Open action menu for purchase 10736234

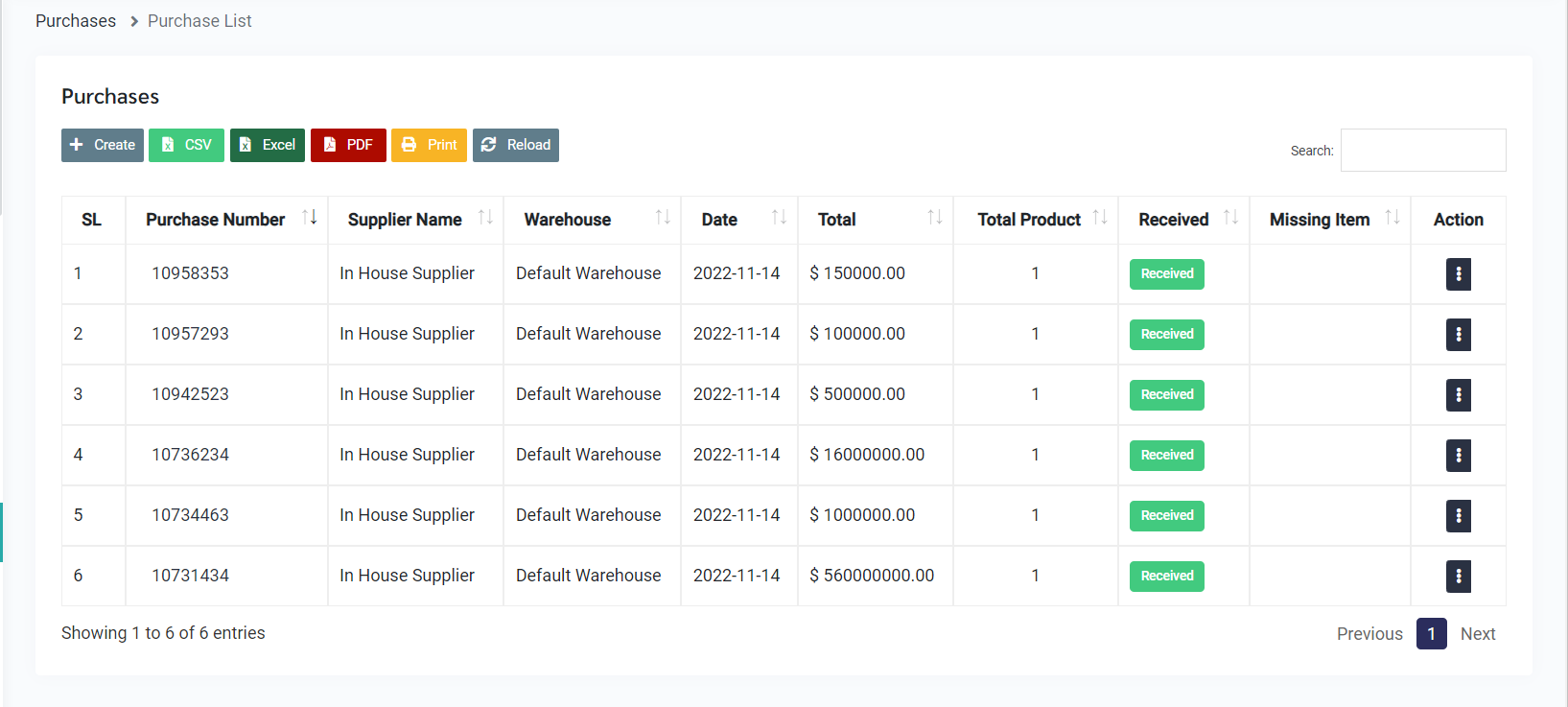pos(1458,456)
